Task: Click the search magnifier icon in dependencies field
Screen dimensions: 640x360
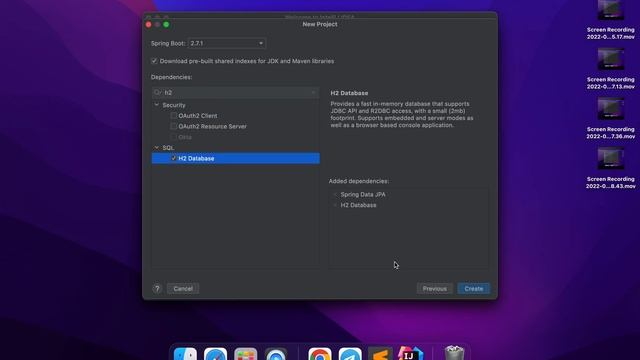Action: coord(158,93)
